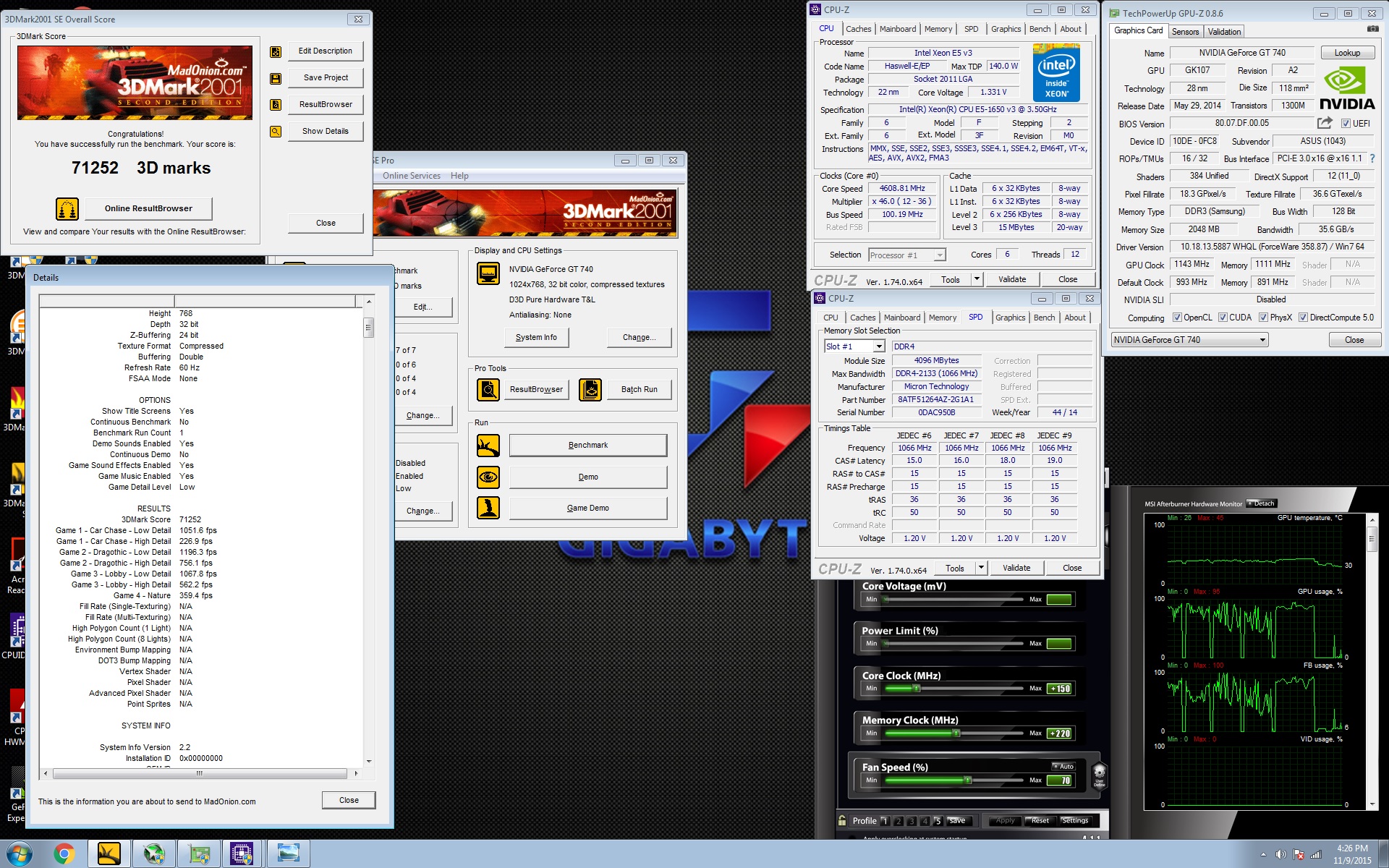Image resolution: width=1389 pixels, height=868 pixels.
Task: Click Afterburner monitor scroll-down arrow
Action: click(x=1372, y=804)
